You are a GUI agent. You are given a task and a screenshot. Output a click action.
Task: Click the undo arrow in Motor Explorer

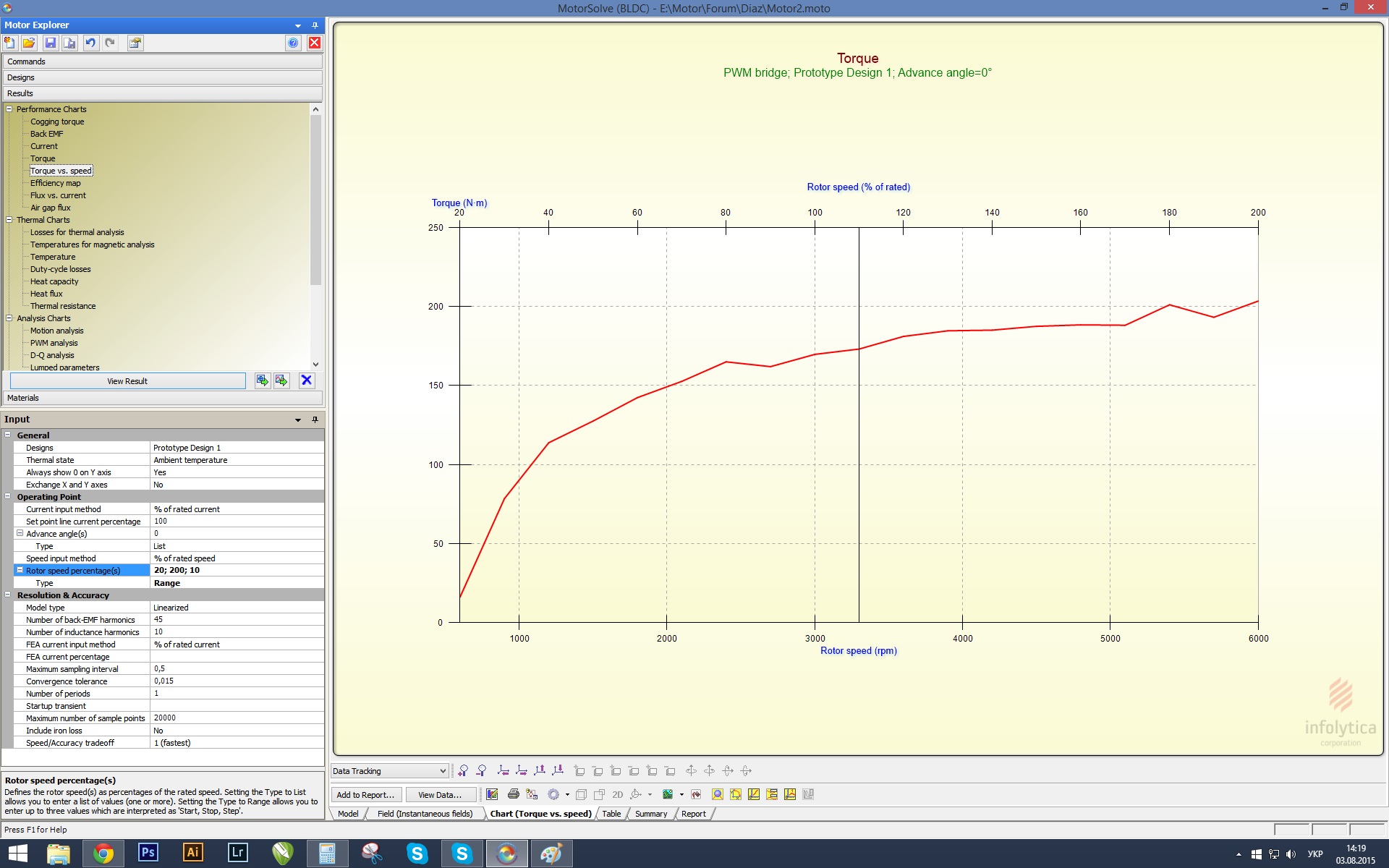90,43
